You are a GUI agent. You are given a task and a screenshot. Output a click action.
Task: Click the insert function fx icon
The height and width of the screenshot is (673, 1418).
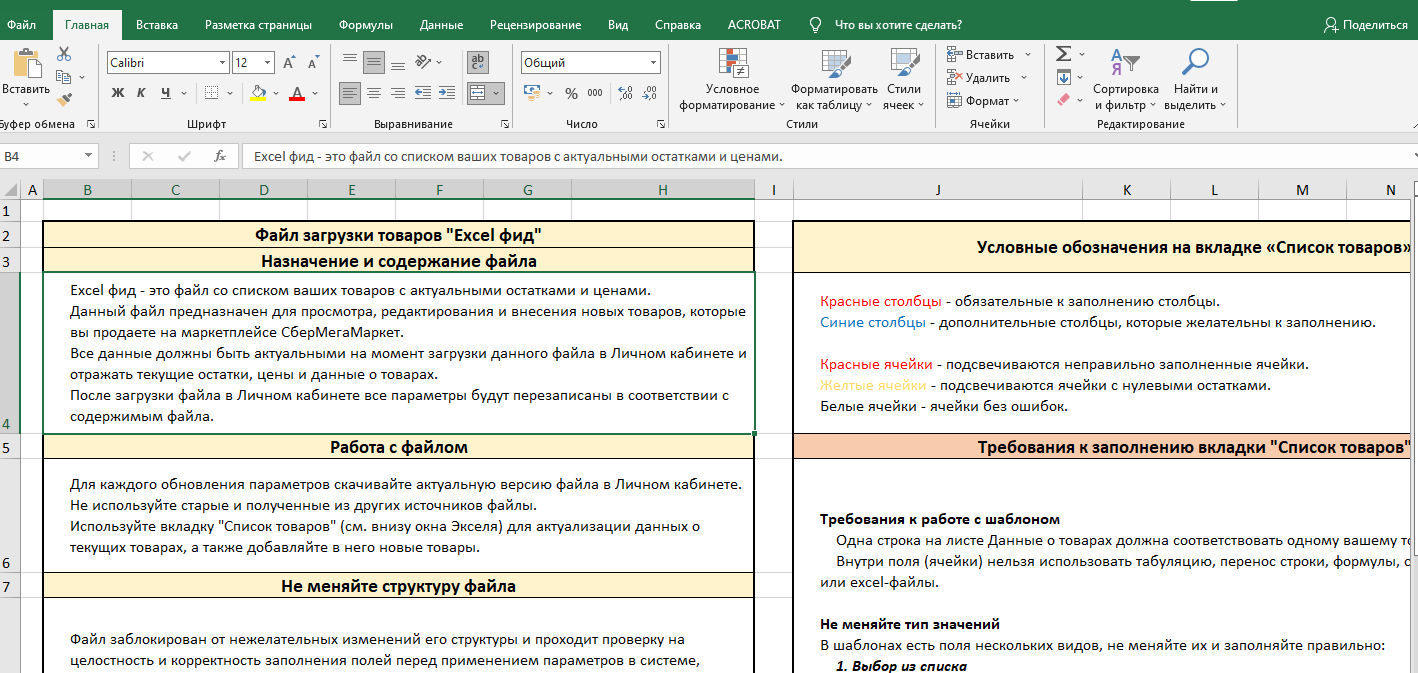click(220, 156)
